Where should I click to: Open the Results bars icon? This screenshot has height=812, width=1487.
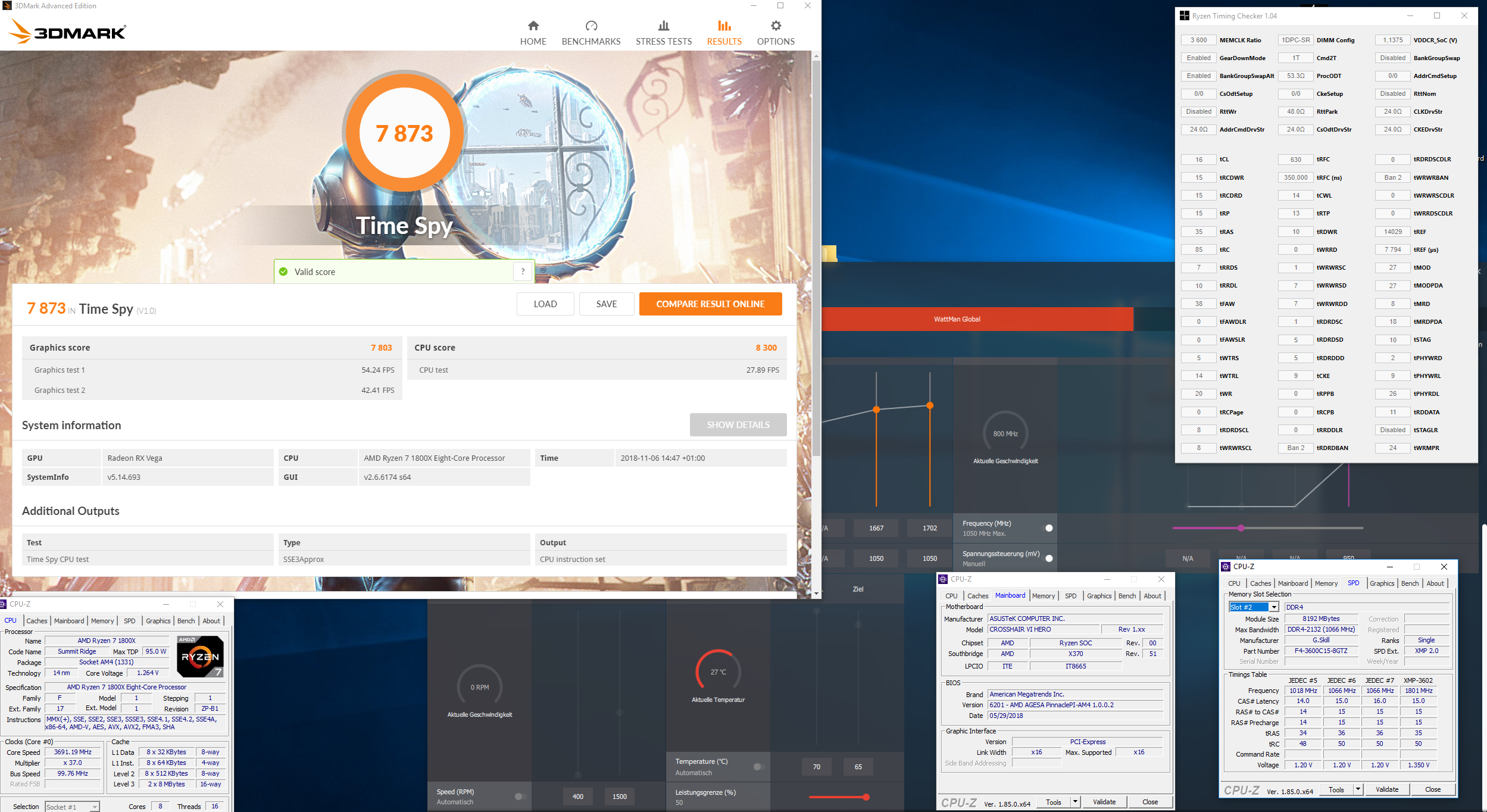point(724,26)
